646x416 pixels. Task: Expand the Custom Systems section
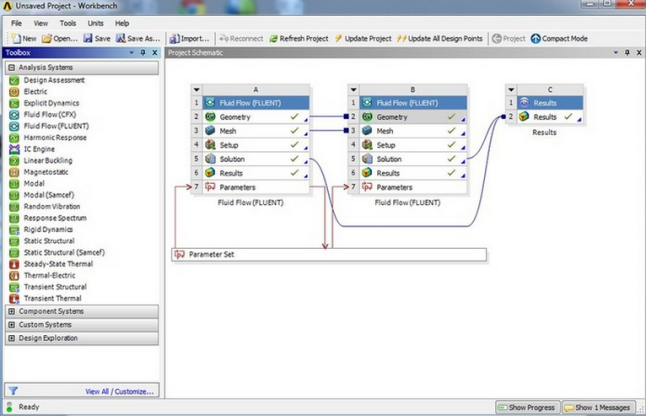tap(11, 325)
